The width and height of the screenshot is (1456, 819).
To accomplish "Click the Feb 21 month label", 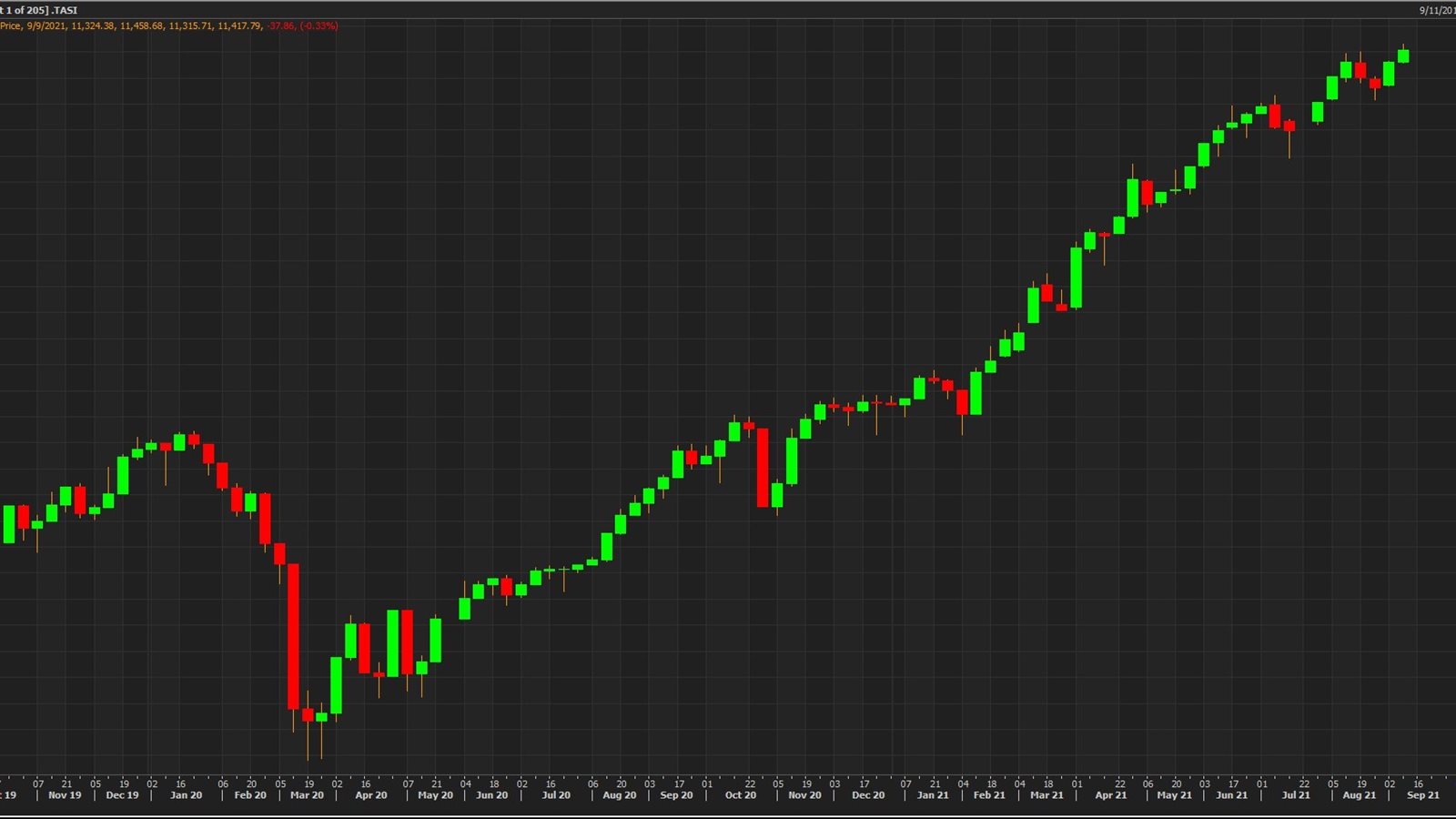I will (989, 795).
